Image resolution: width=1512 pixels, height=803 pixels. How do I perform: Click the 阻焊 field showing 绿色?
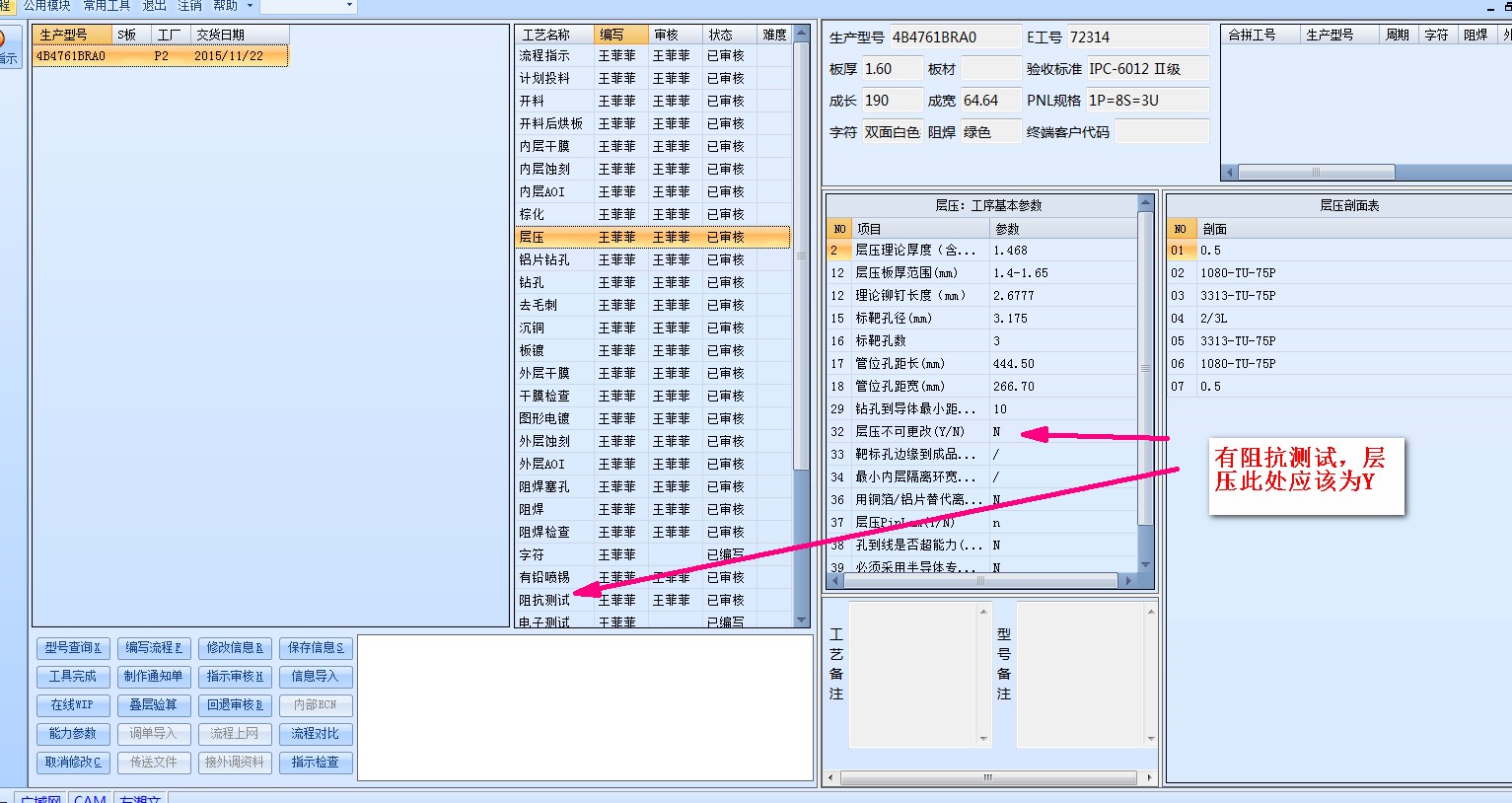tap(990, 132)
